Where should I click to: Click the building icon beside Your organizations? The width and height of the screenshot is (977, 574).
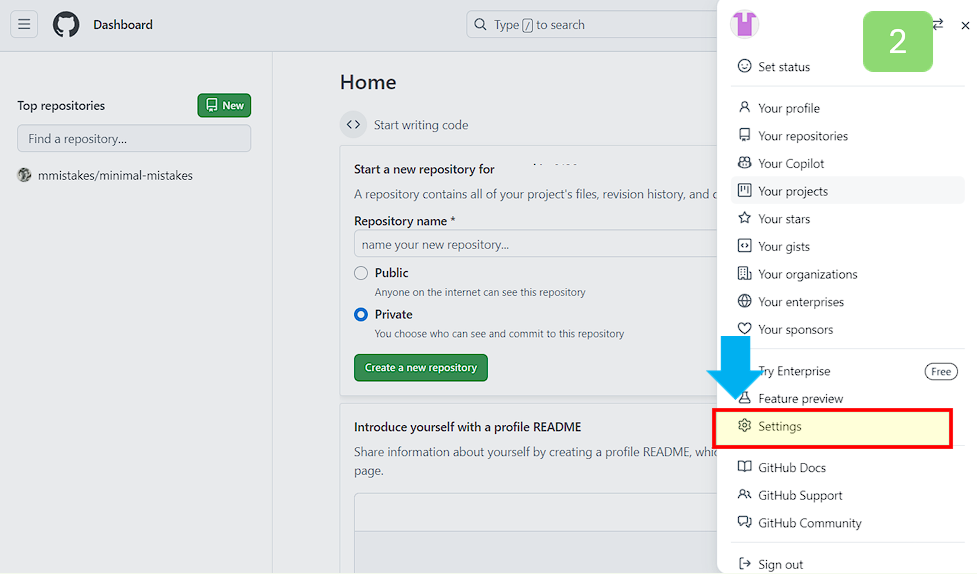coord(745,273)
